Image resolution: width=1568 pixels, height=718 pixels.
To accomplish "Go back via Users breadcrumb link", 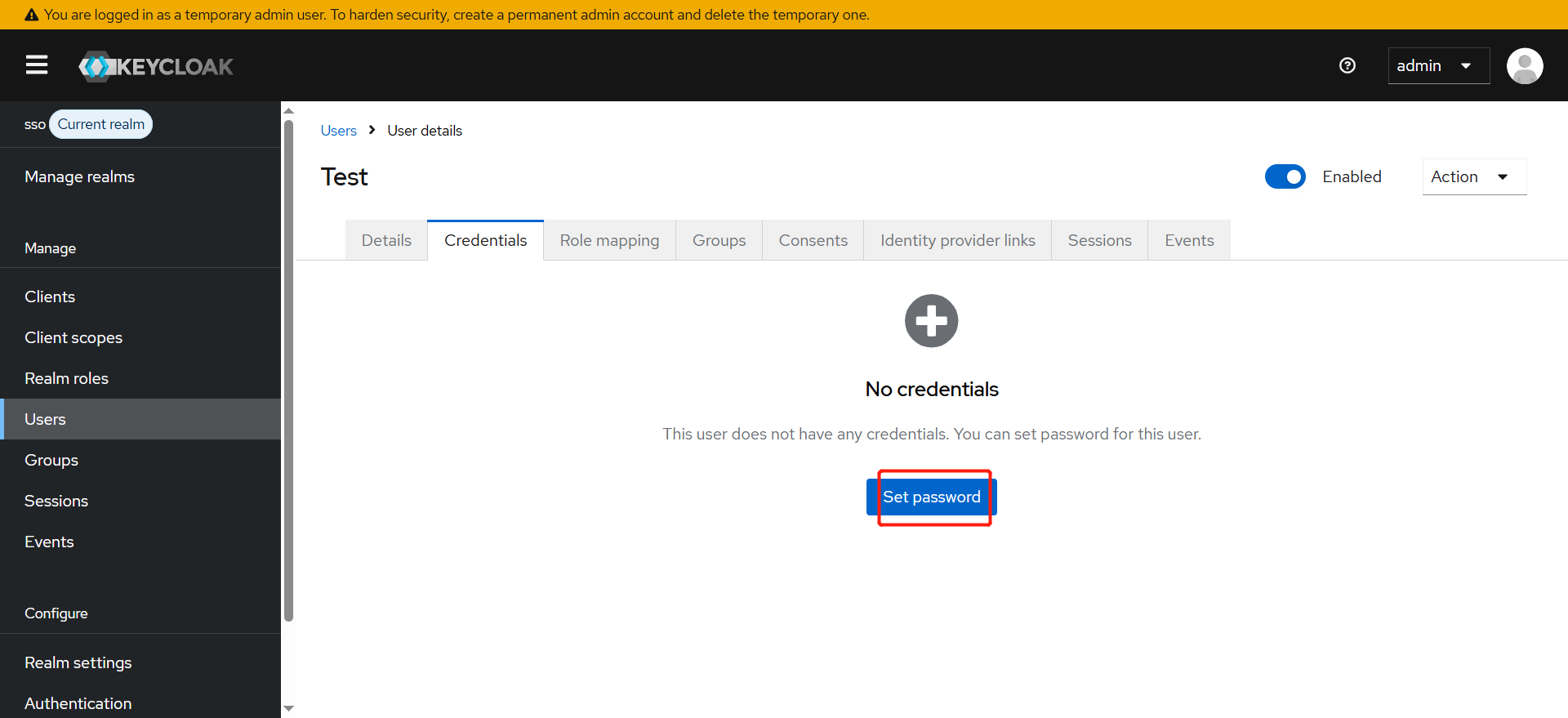I will (338, 131).
